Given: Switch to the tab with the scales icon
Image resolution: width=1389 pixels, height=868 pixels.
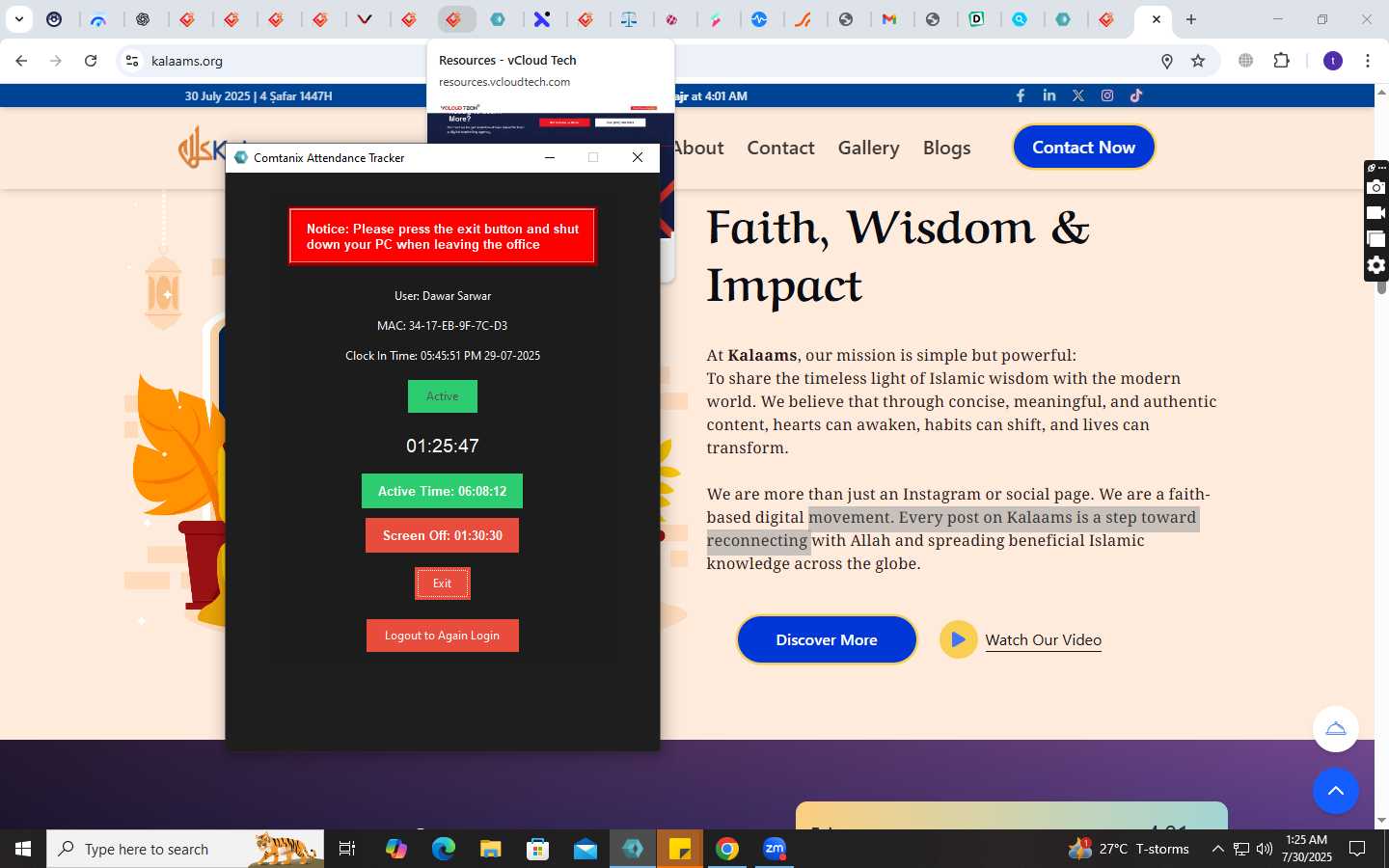Looking at the screenshot, I should point(629,19).
